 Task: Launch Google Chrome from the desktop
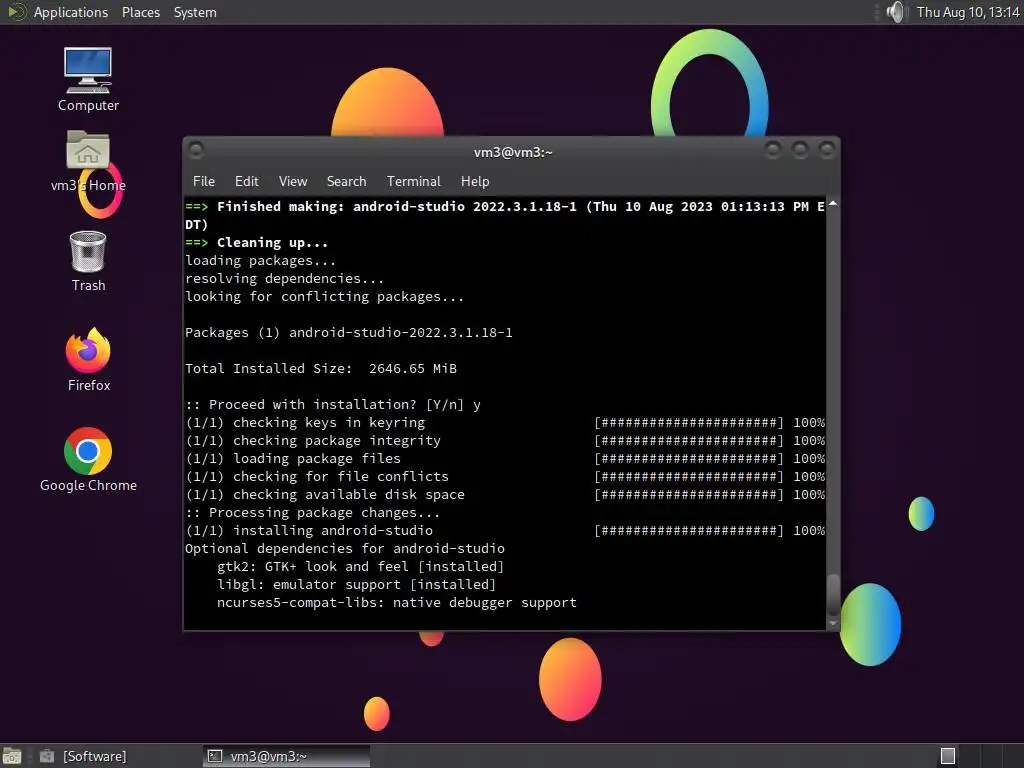(x=88, y=460)
